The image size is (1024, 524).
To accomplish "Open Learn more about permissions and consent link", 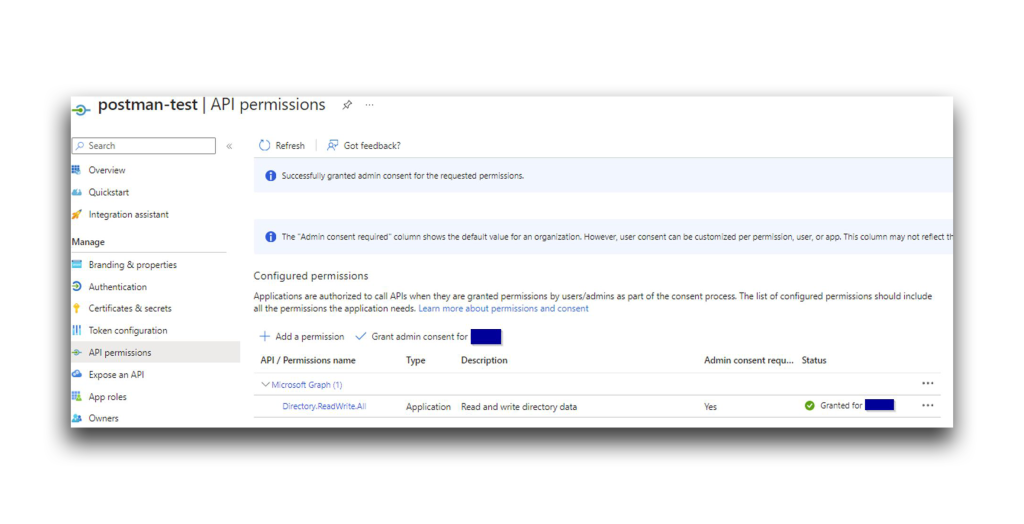I will tap(504, 308).
